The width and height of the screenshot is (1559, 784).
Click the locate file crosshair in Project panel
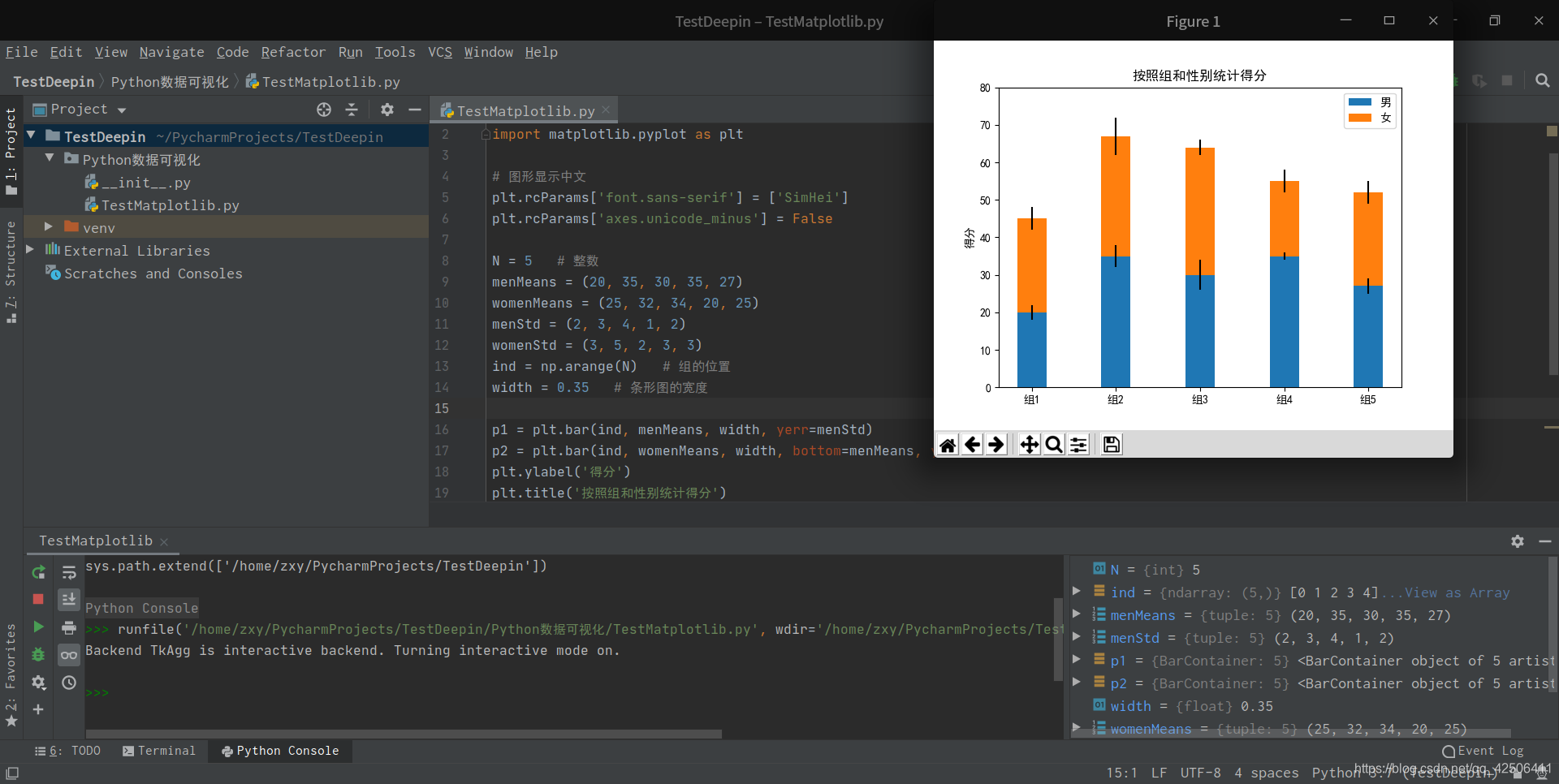324,110
